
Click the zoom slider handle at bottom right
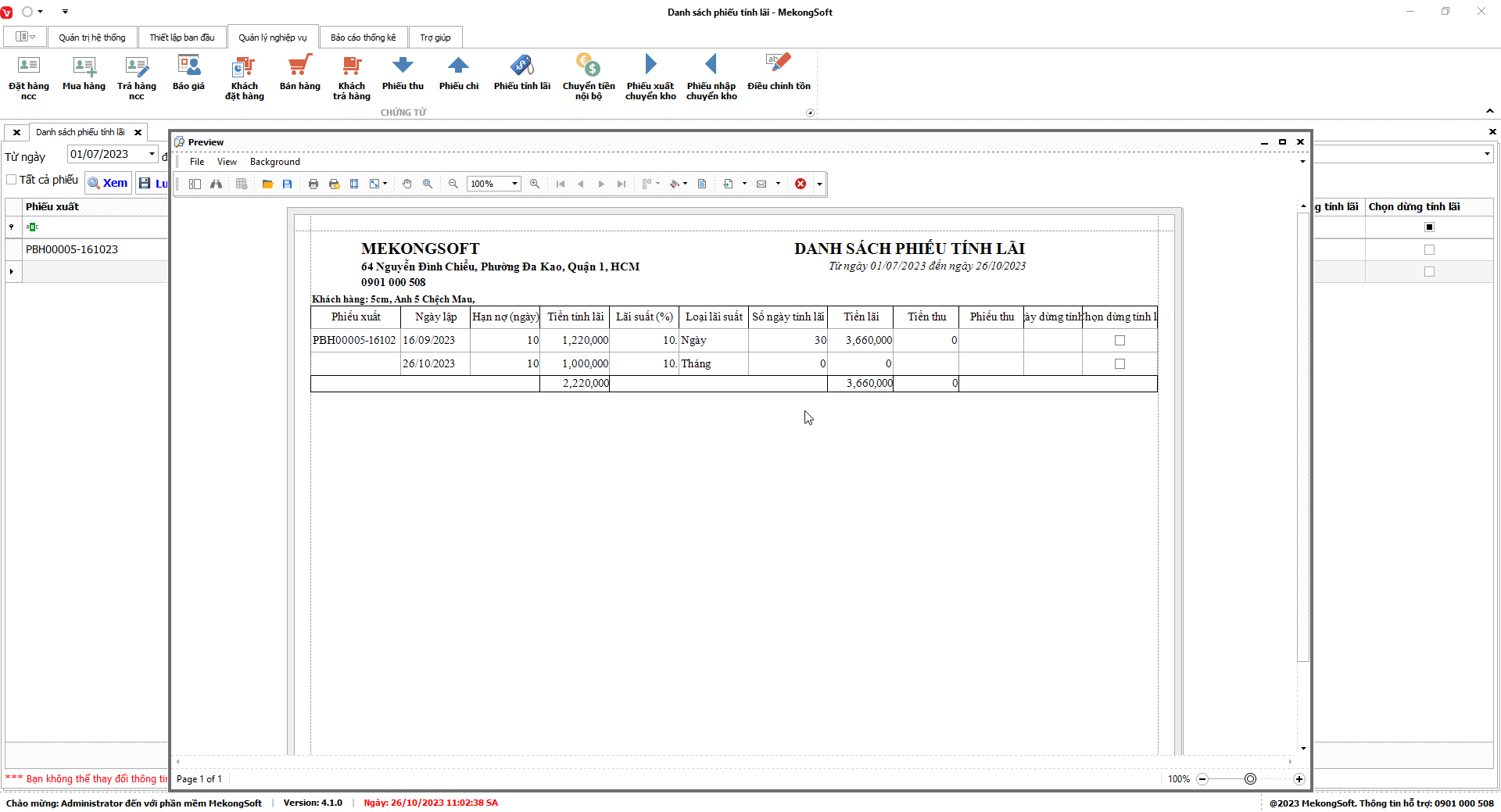click(1250, 779)
